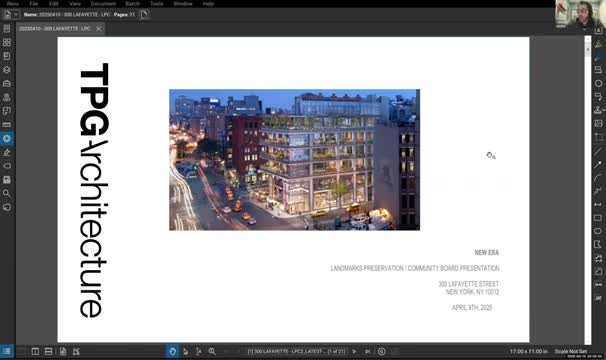Toggle split view vertical

click(x=35, y=351)
